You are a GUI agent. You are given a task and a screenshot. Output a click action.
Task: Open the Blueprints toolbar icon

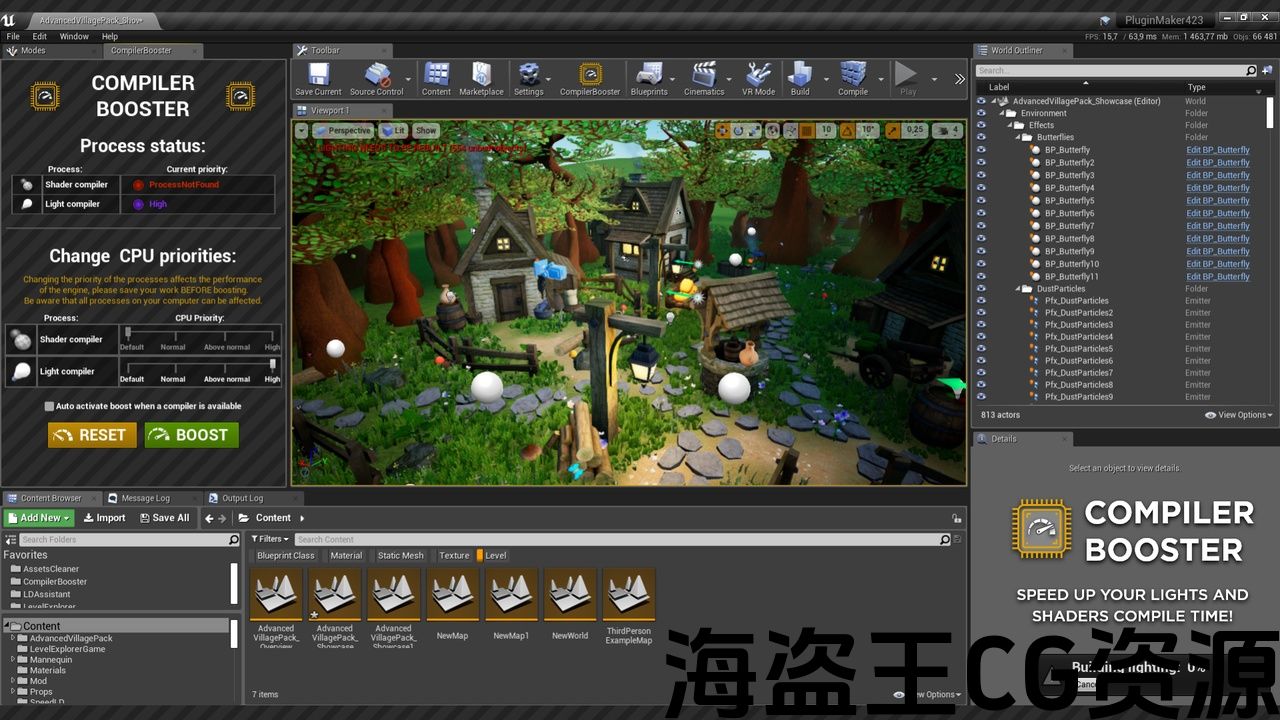[649, 76]
